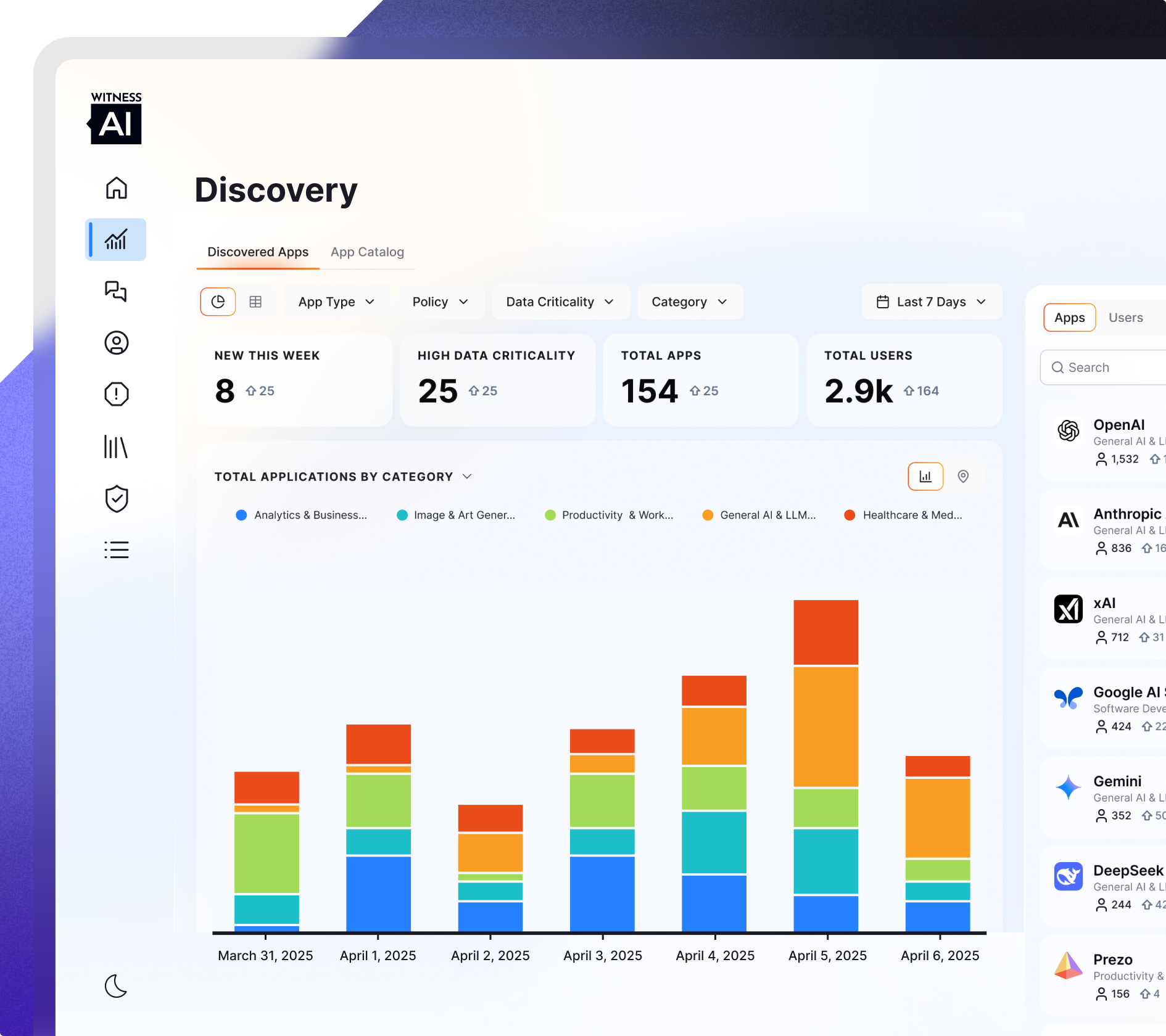Click the Gemini sparkle logo
This screenshot has width=1166, height=1036.
tap(1068, 787)
